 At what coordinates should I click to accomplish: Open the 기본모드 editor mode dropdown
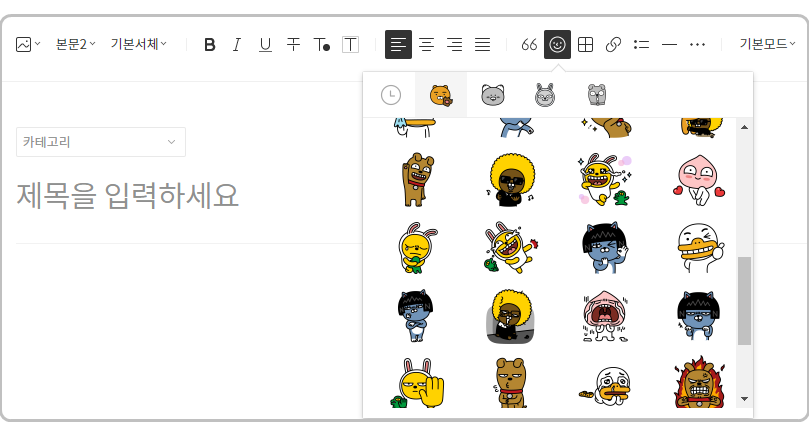767,44
